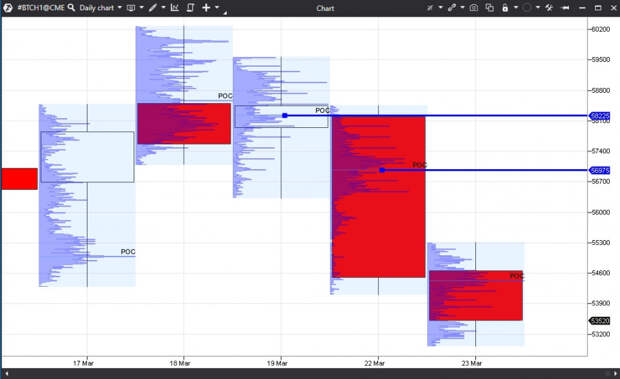This screenshot has width=620, height=379.
Task: Expand the refresh icon dropdown arrow
Action: pos(538,8)
